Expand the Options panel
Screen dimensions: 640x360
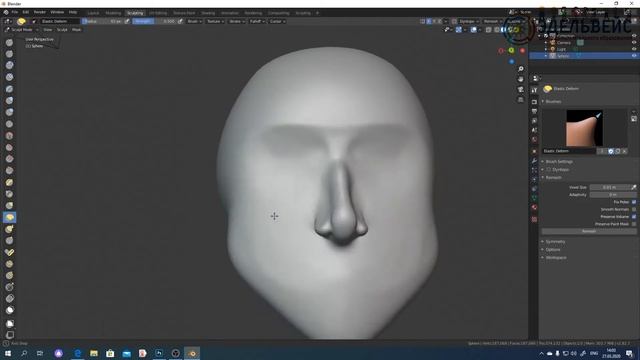553,249
